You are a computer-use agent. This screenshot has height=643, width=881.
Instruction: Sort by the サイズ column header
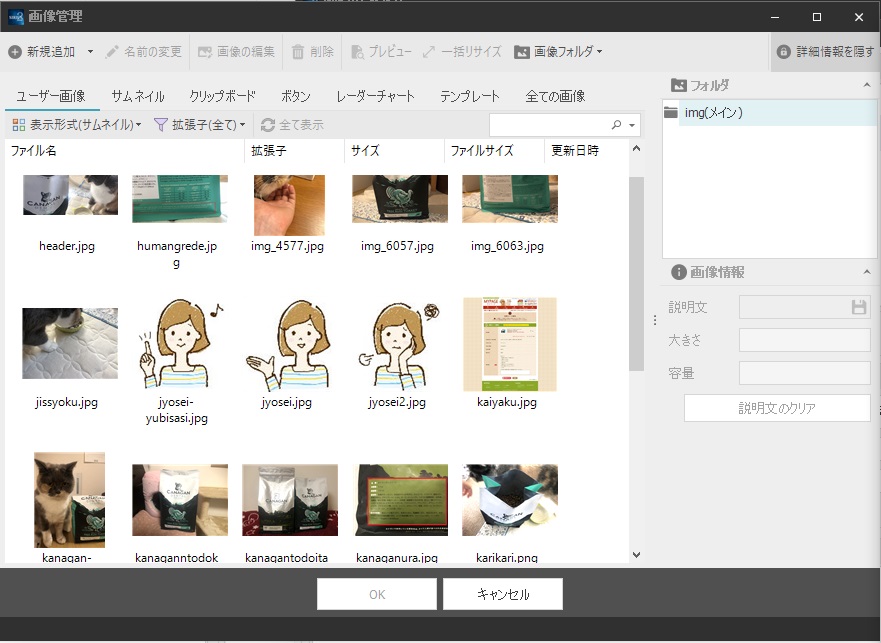click(394, 151)
